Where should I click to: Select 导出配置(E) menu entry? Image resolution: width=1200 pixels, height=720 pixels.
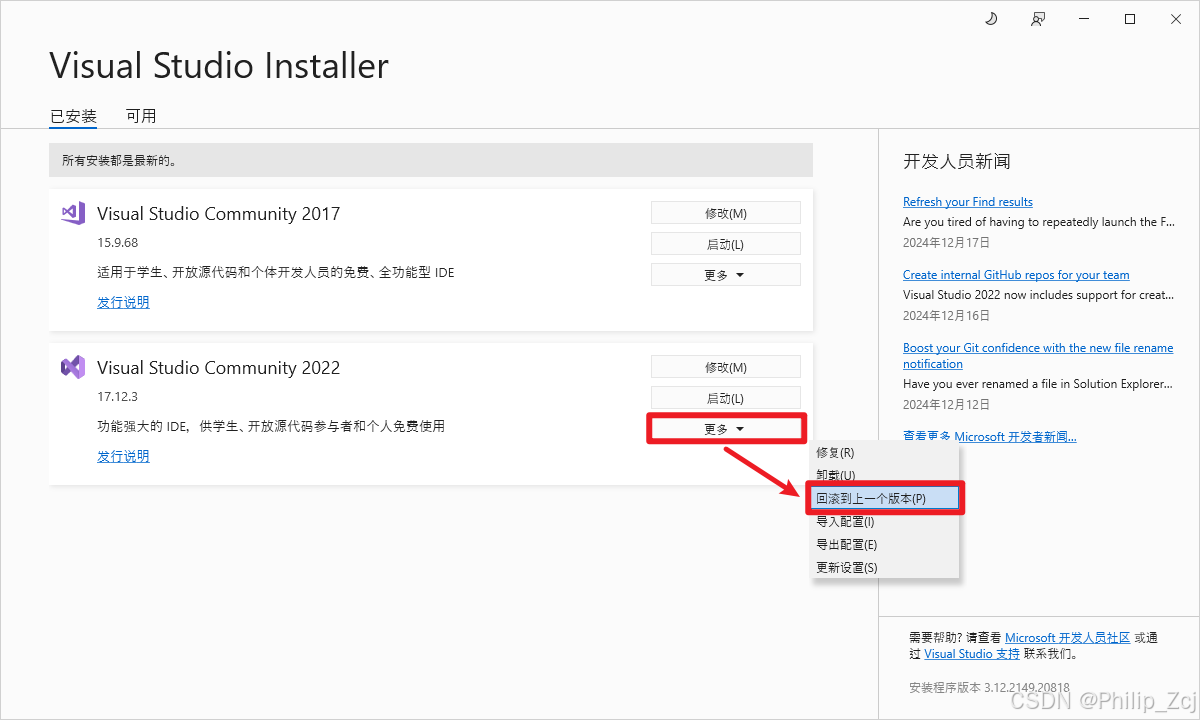click(x=886, y=544)
